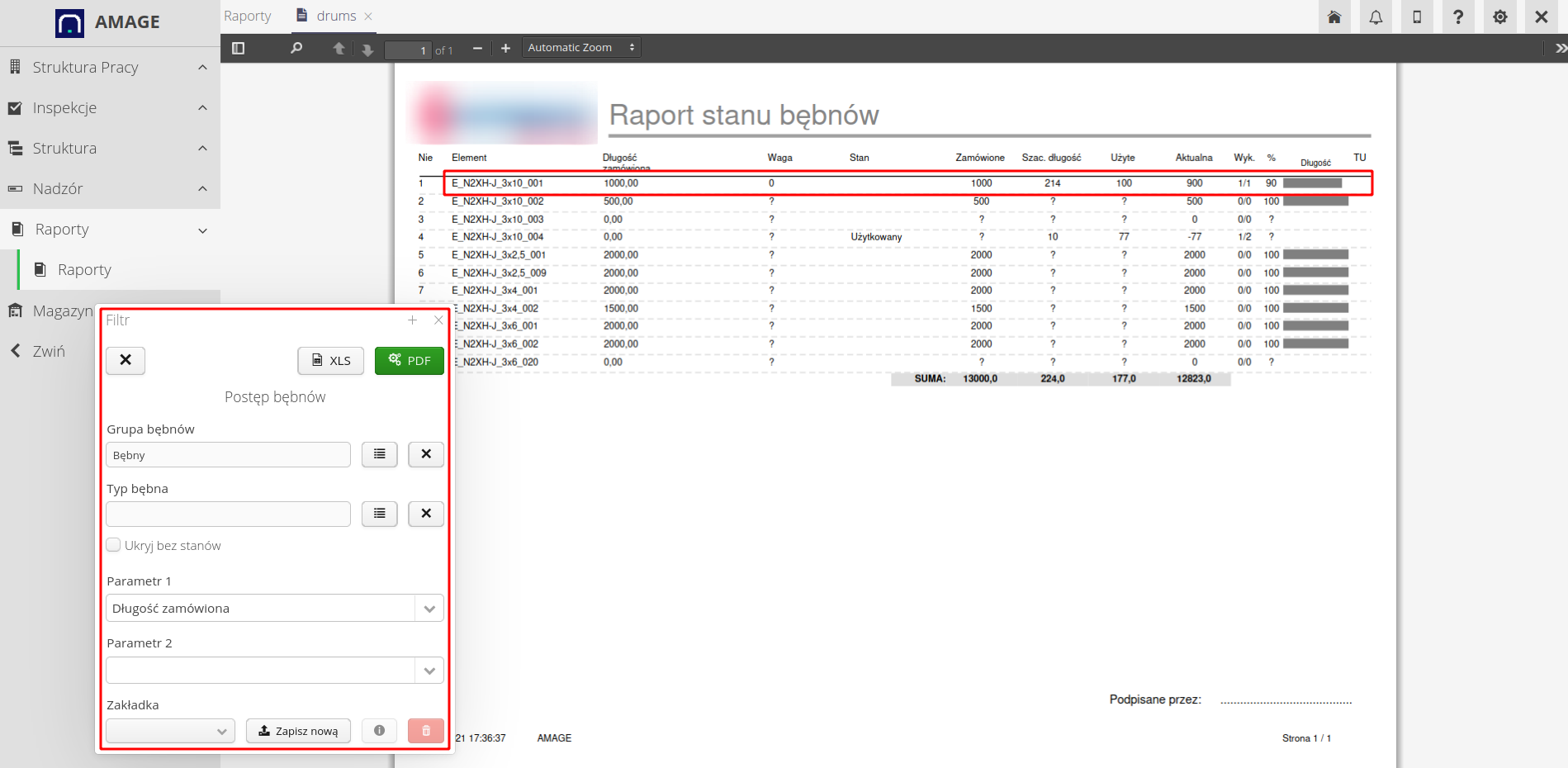This screenshot has height=768, width=1568.
Task: Click the home icon in top bar
Action: (x=1334, y=17)
